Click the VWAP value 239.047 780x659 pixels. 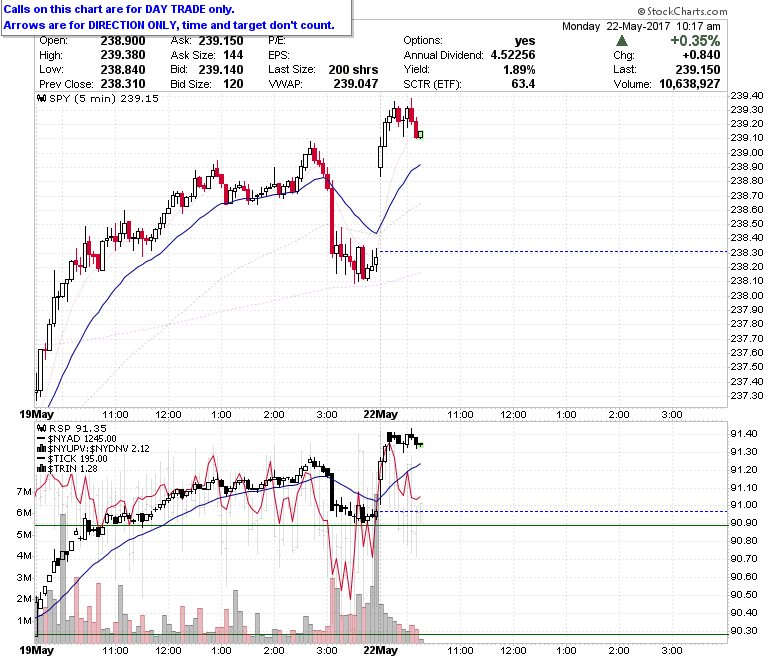tap(356, 84)
